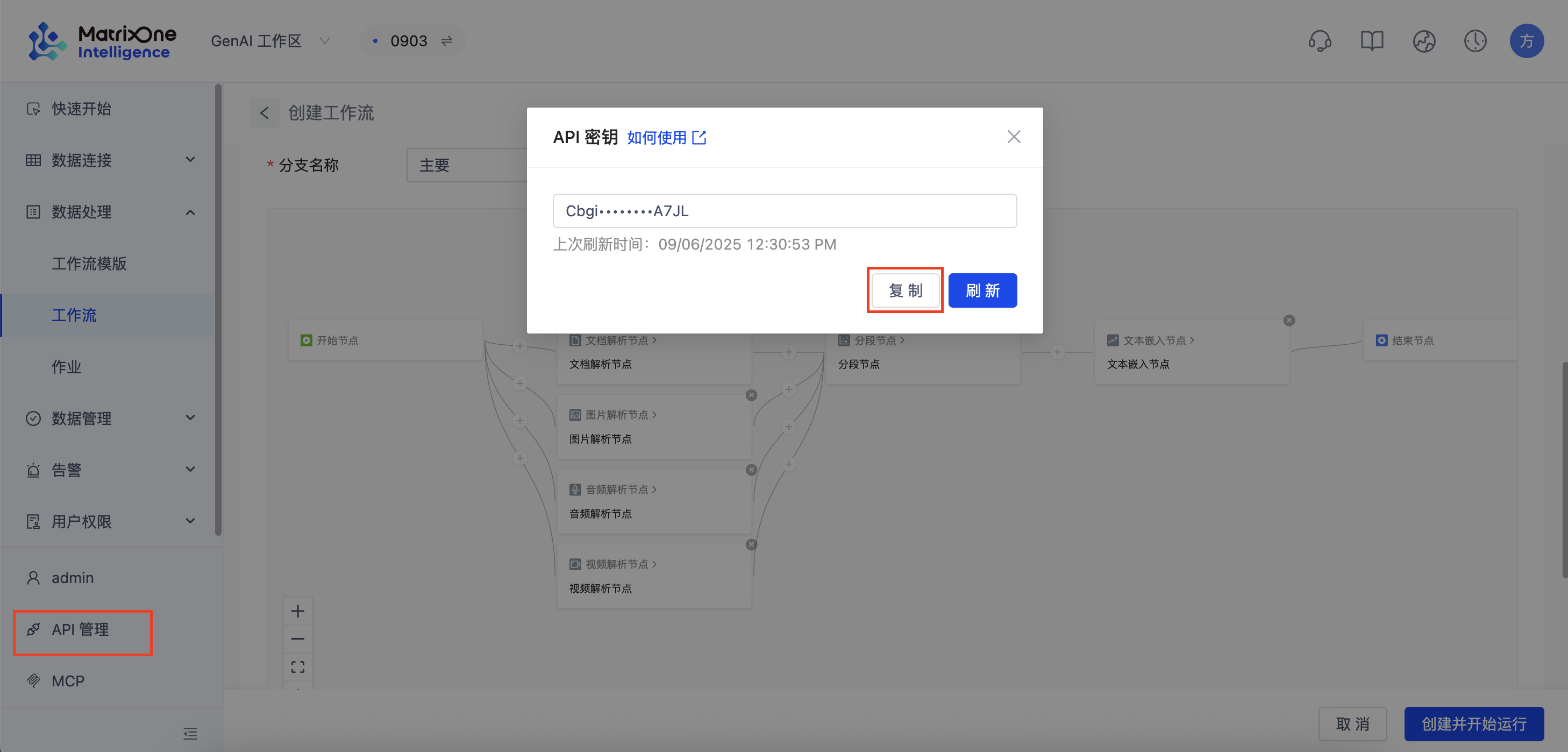
Task: Open the documentation book icon
Action: [x=1371, y=41]
